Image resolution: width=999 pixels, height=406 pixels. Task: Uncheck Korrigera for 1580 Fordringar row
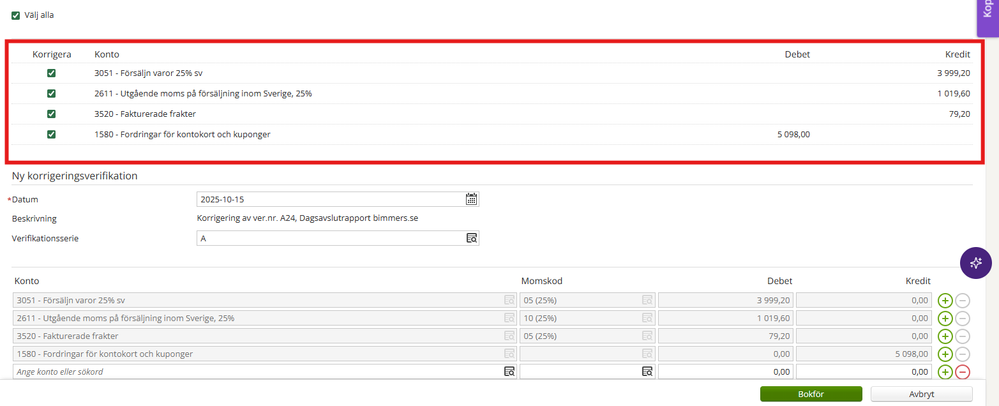pos(52,134)
